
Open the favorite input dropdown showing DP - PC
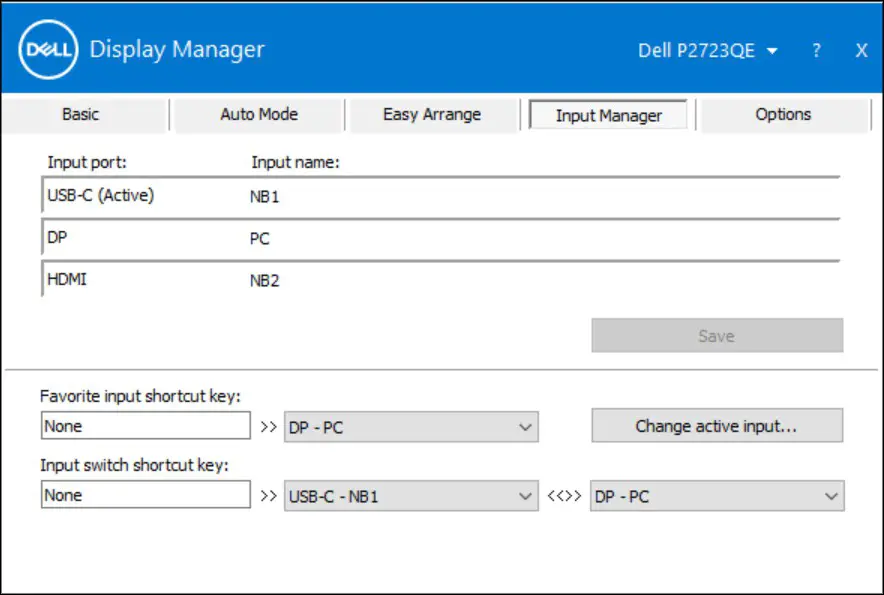(x=410, y=425)
